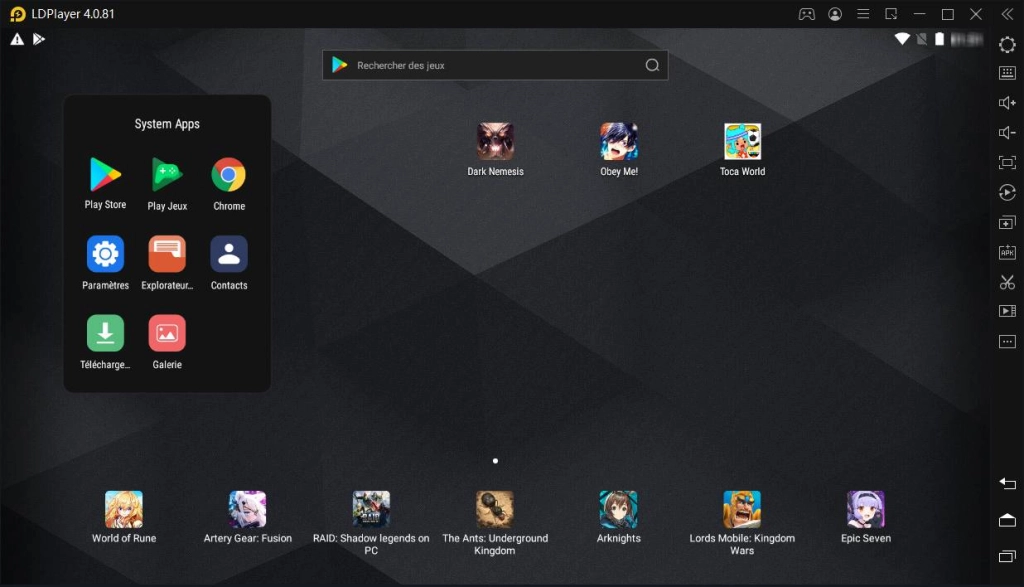Click the Rechercher des jeux search field

coord(495,66)
